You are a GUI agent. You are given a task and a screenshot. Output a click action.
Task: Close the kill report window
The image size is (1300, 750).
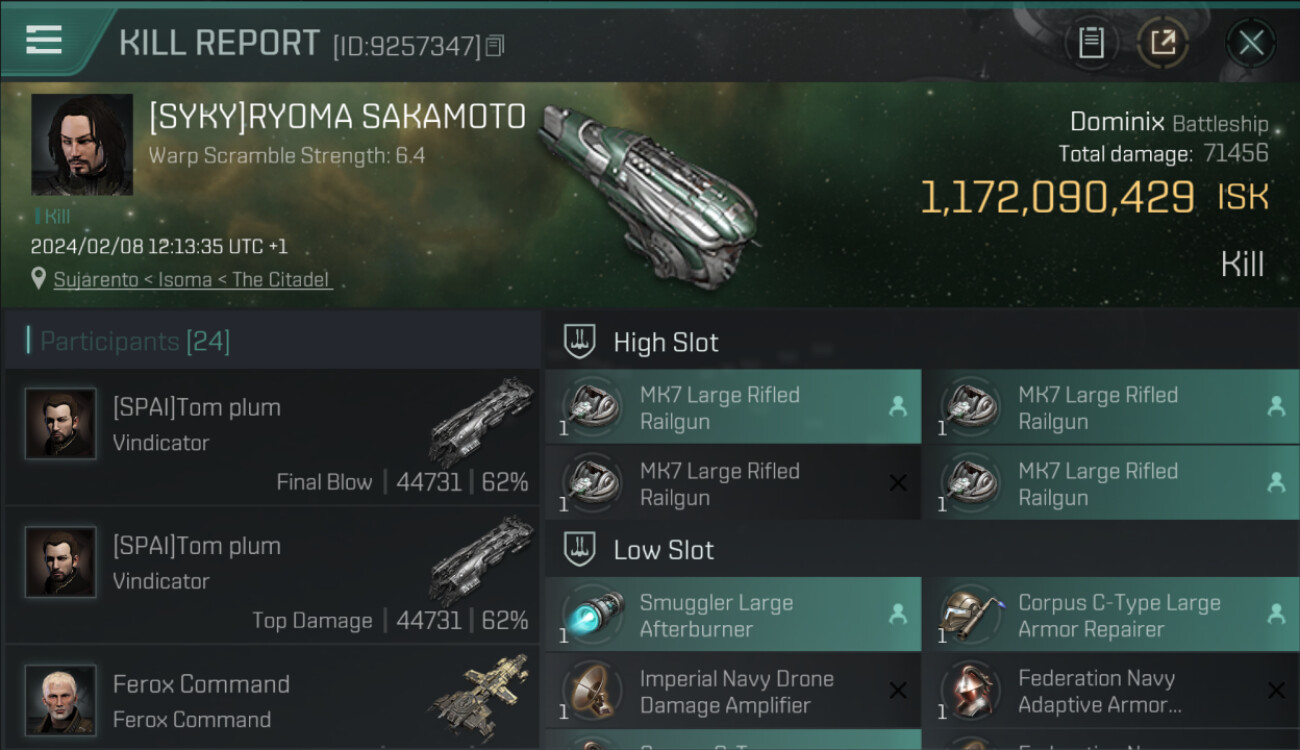tap(1251, 43)
